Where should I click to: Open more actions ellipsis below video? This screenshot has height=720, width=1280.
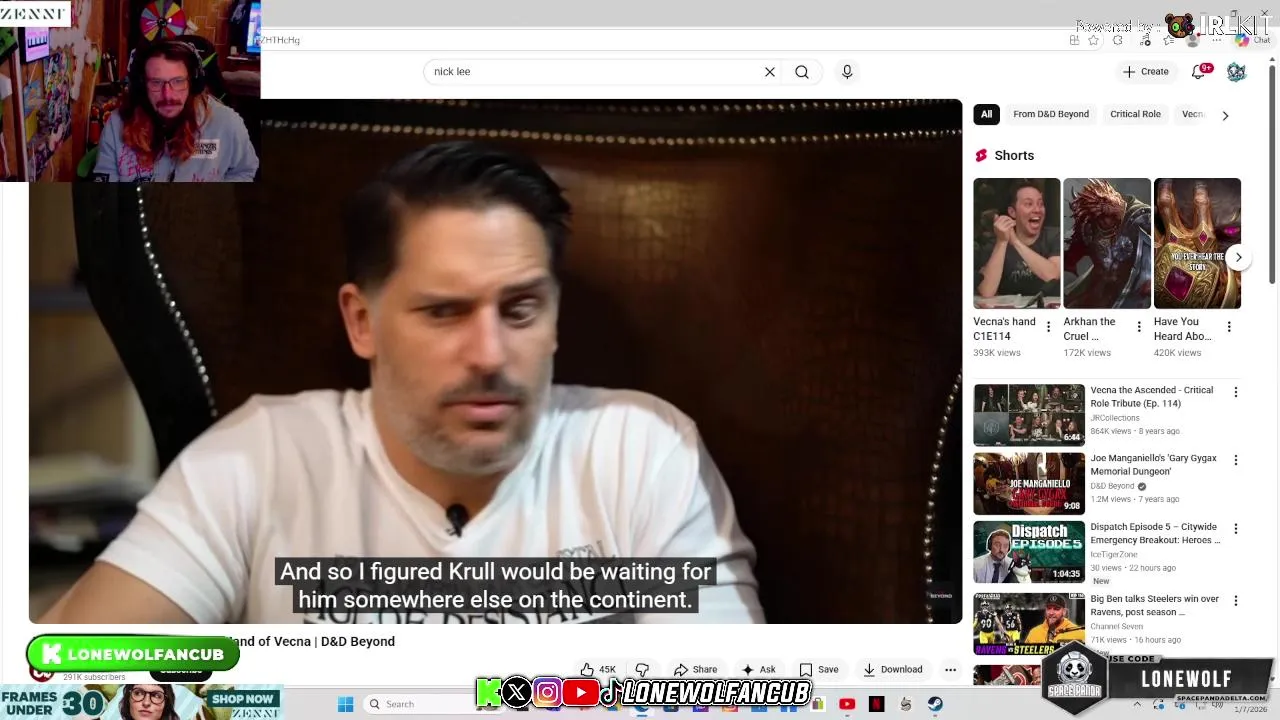click(x=951, y=670)
